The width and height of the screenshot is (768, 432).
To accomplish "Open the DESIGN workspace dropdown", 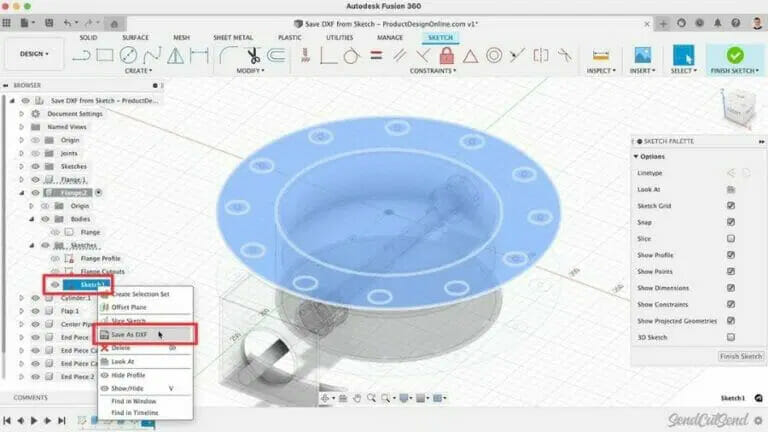I will click(34, 54).
